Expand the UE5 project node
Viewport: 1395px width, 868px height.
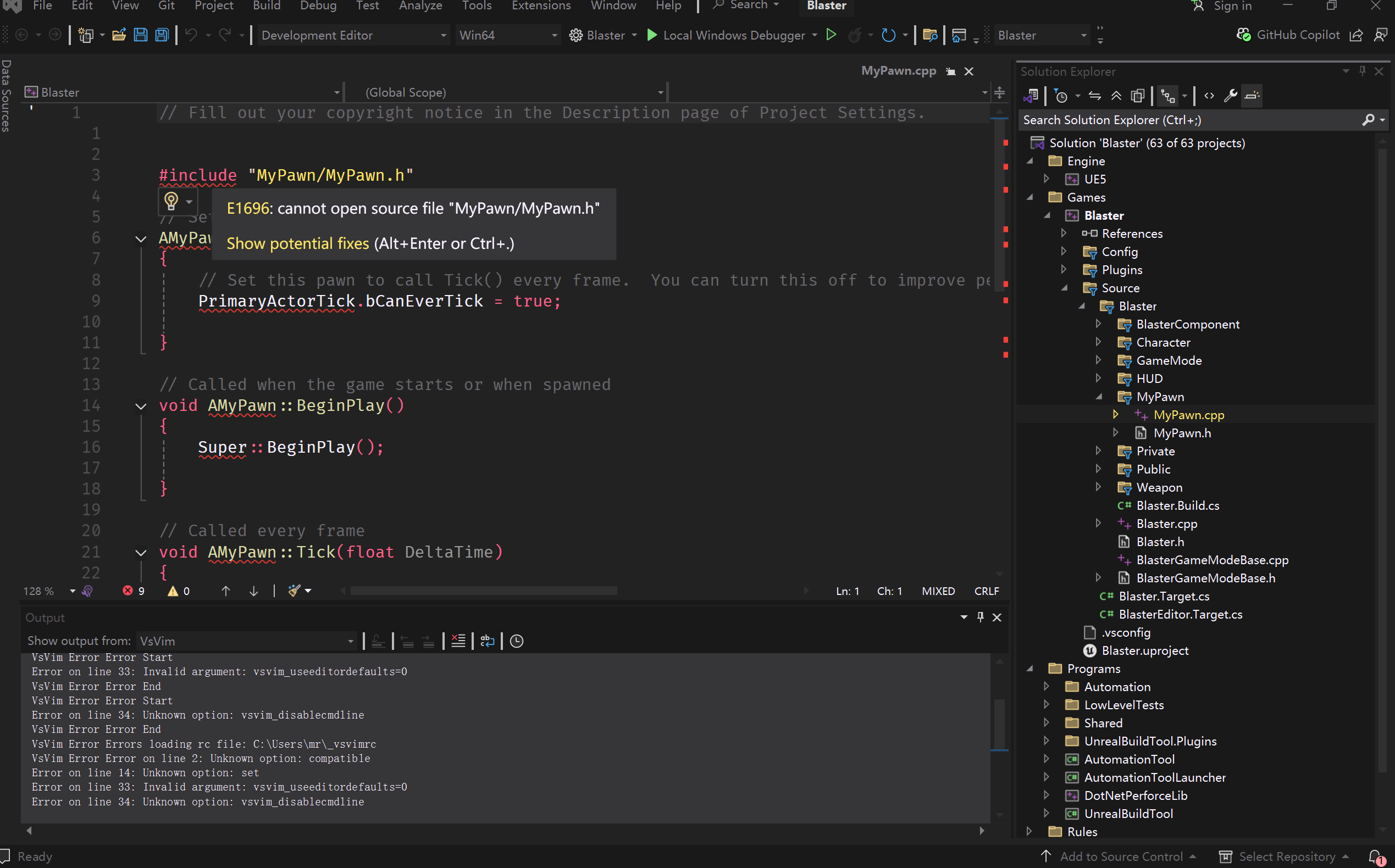tap(1047, 179)
